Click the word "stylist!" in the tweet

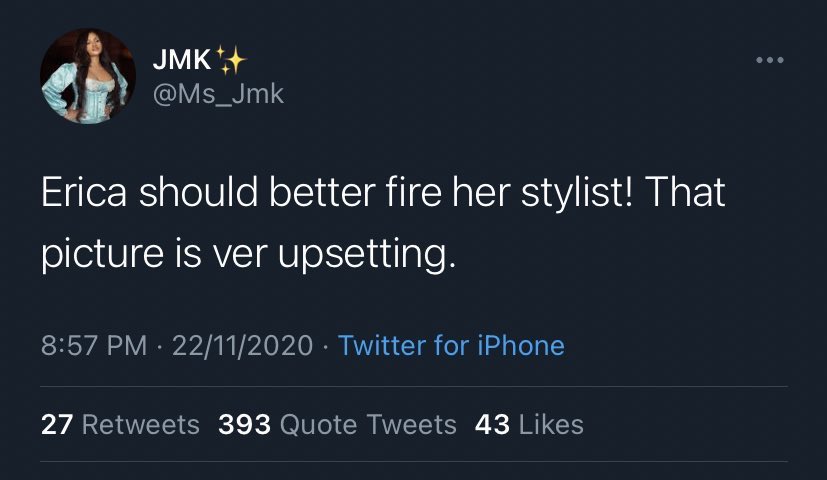click(x=577, y=193)
